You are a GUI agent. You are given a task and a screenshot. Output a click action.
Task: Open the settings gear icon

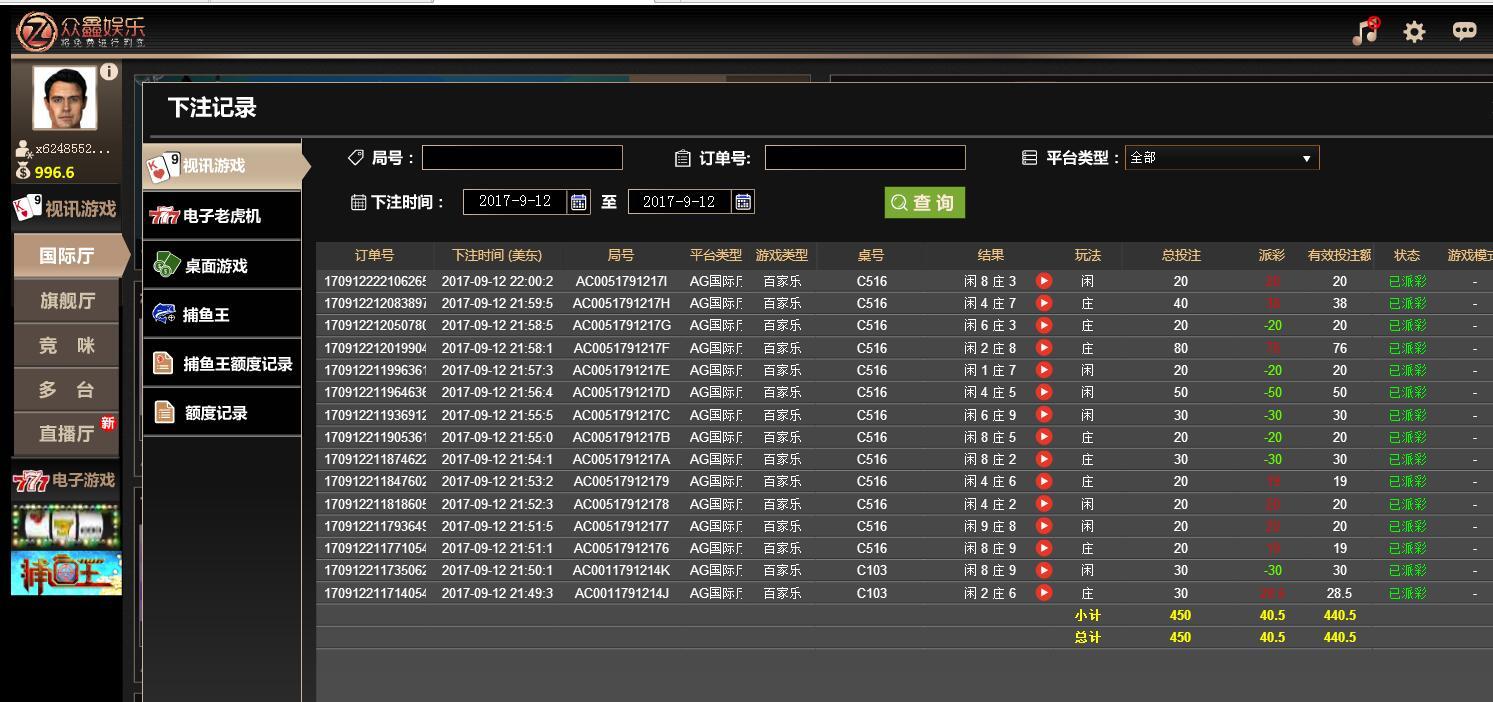(1414, 32)
